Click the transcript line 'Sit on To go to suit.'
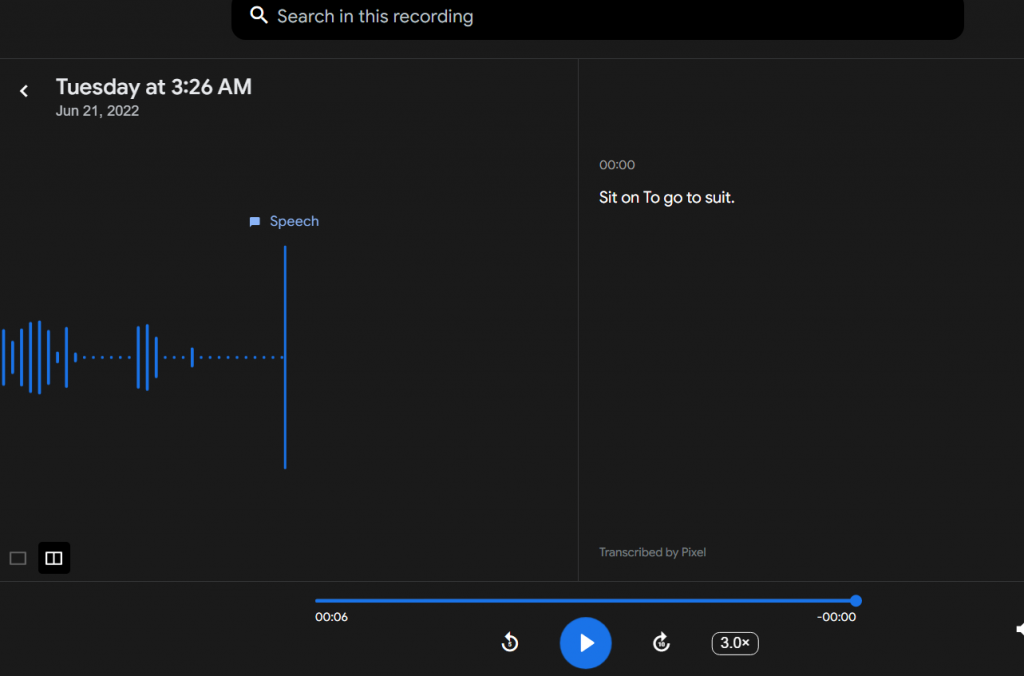 [667, 197]
